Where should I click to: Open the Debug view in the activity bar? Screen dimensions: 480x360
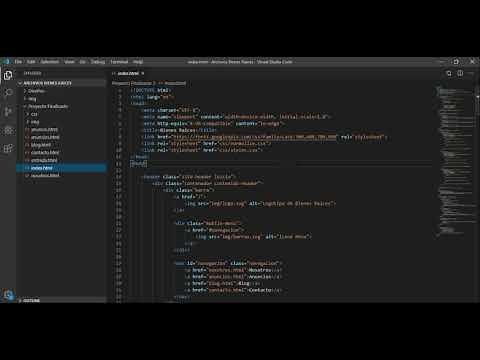8,130
